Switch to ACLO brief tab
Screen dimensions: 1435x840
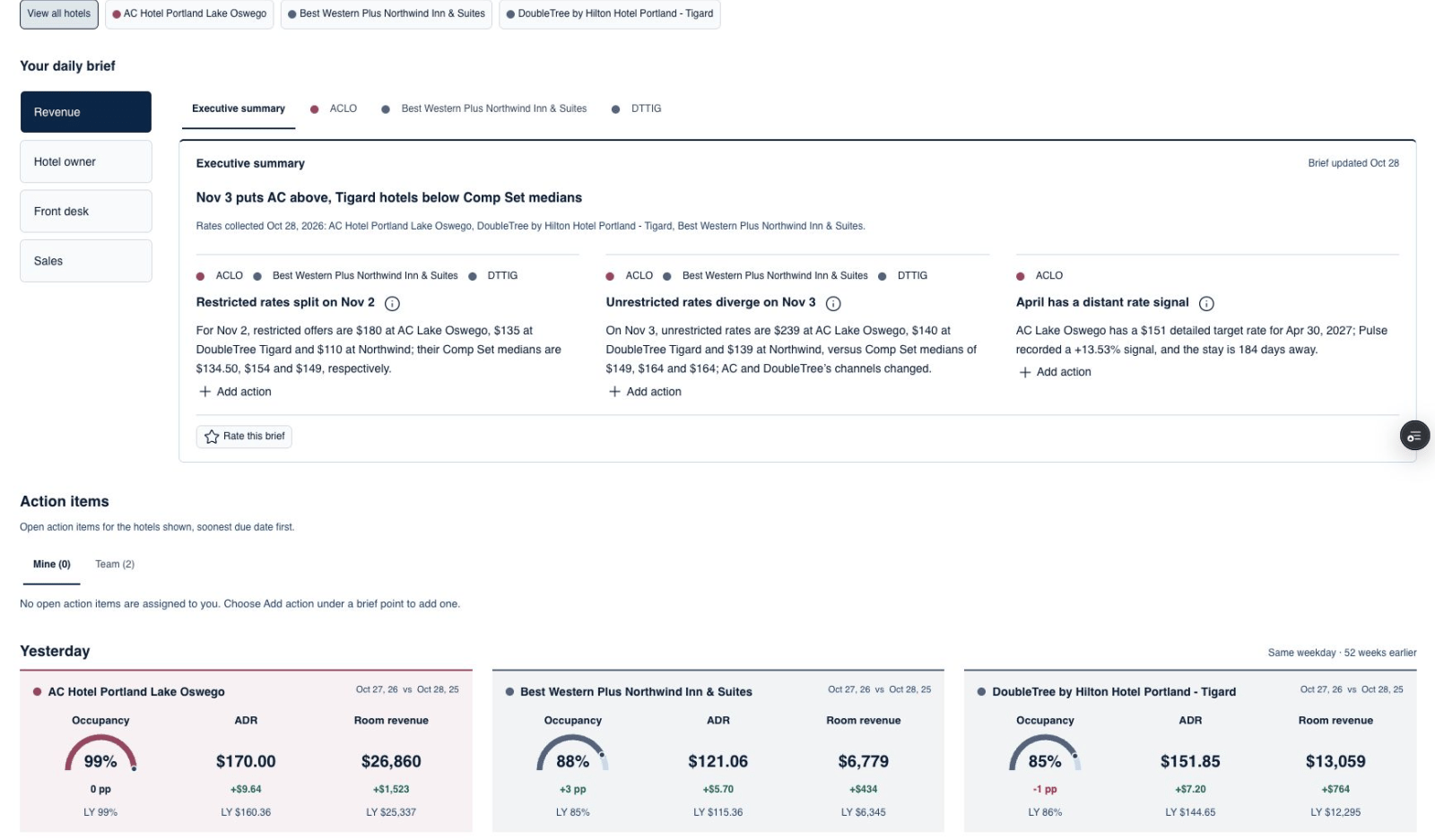[x=334, y=108]
